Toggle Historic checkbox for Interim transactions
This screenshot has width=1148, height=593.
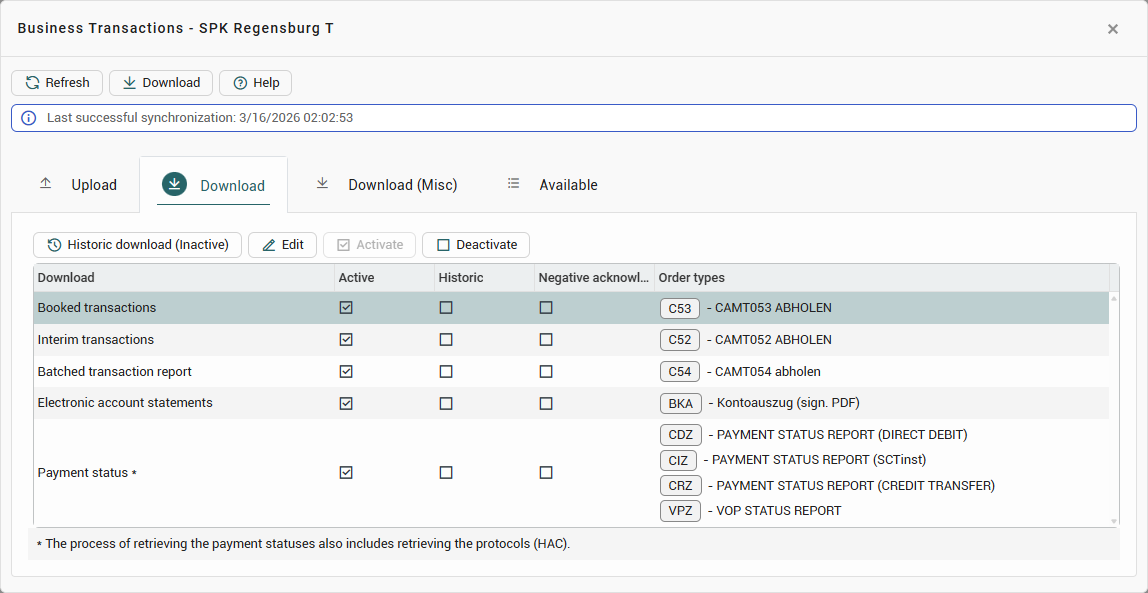[x=446, y=340]
